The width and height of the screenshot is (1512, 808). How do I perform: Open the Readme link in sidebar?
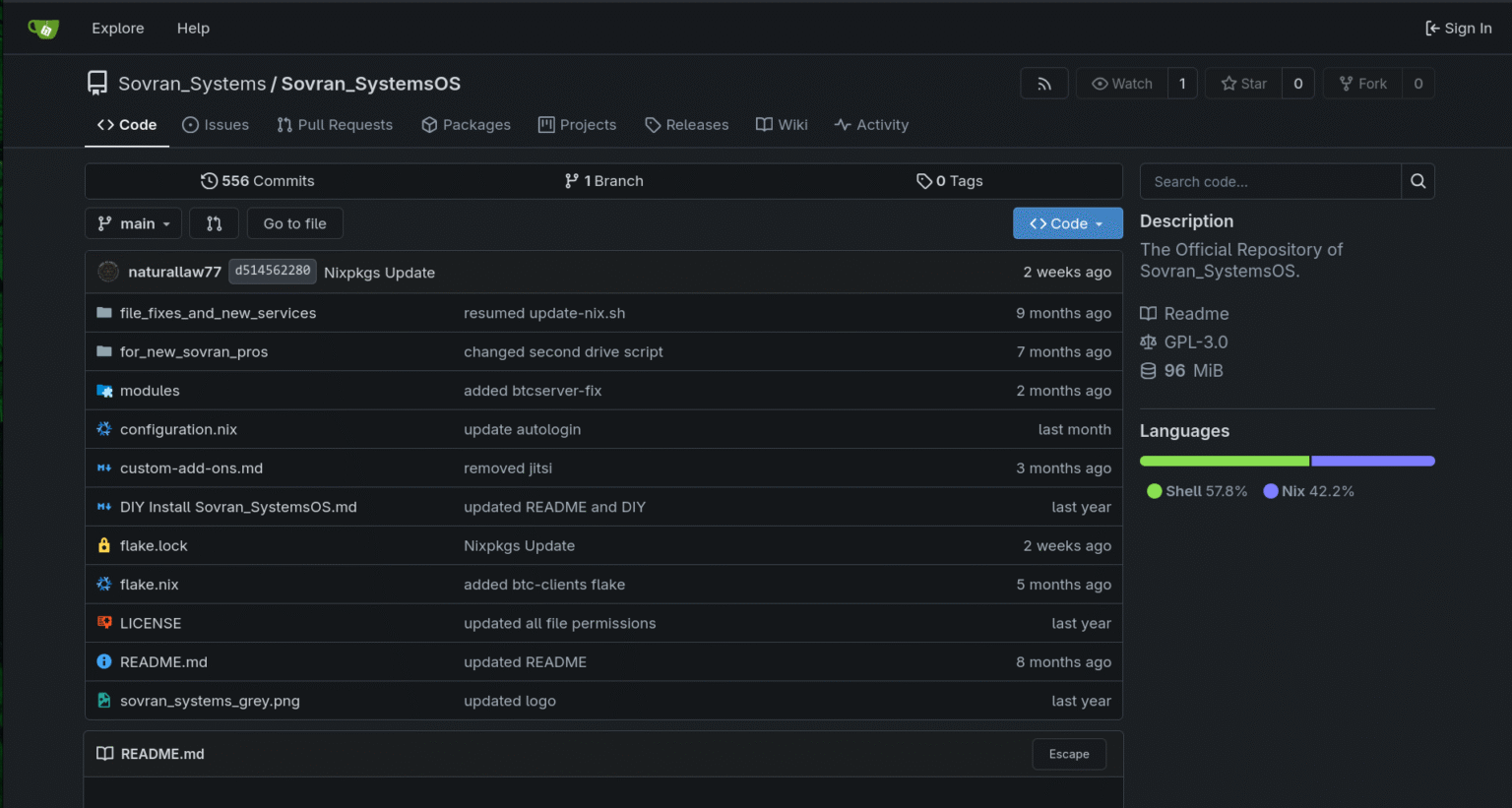[1184, 314]
